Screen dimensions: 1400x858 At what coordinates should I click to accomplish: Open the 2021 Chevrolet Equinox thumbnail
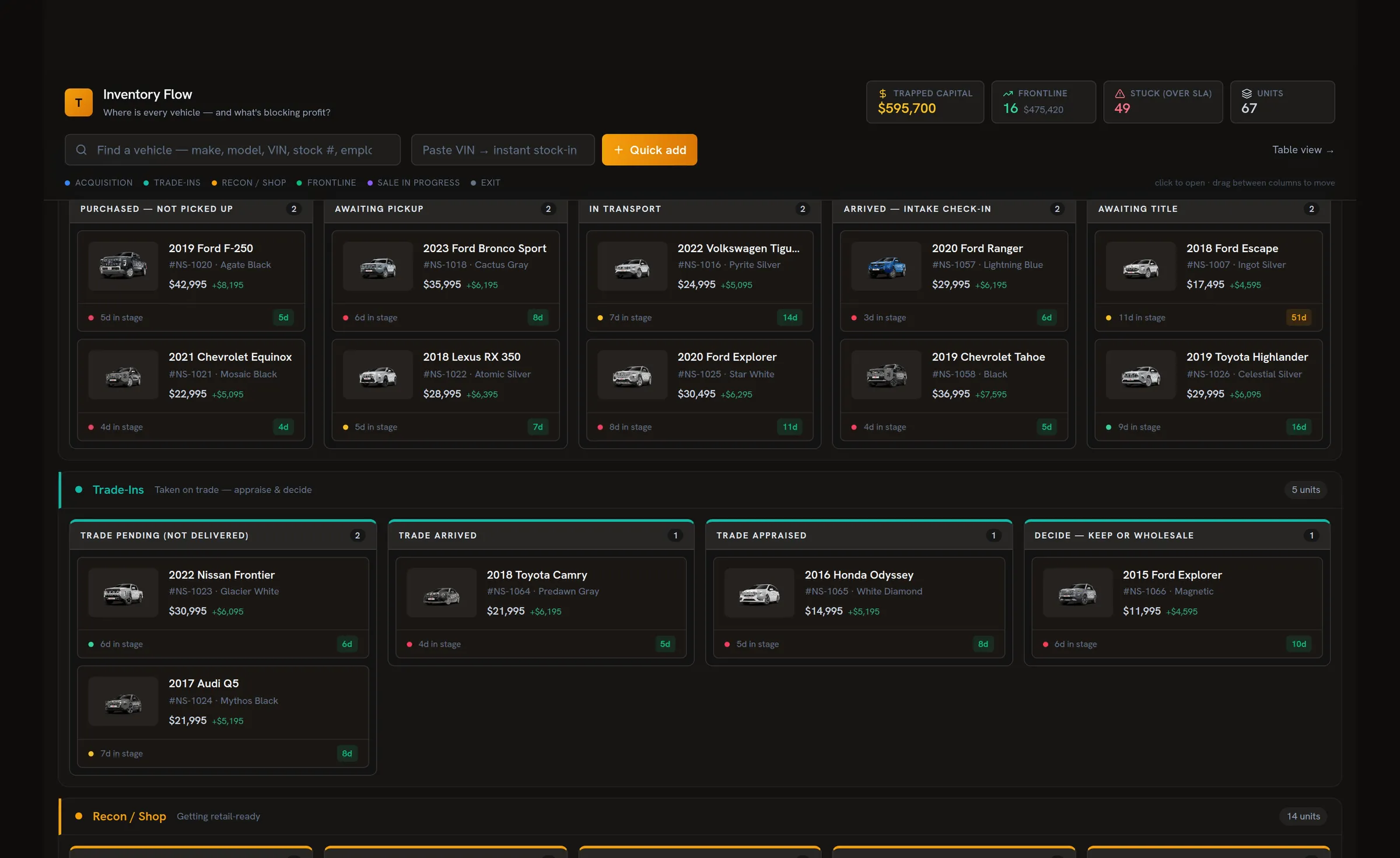pos(123,375)
